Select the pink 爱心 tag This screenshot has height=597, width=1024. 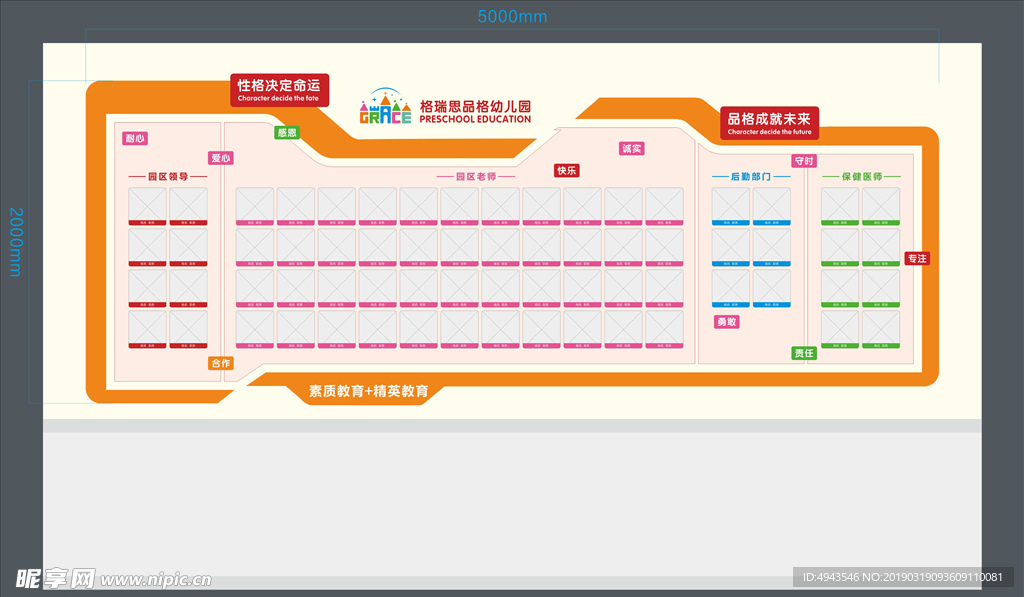tap(220, 158)
